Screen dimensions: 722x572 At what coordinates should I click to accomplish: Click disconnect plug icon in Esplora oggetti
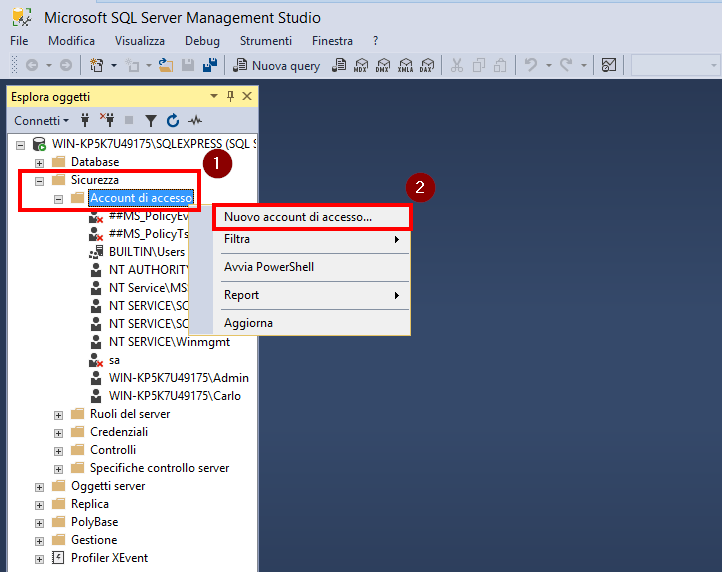pos(107,121)
